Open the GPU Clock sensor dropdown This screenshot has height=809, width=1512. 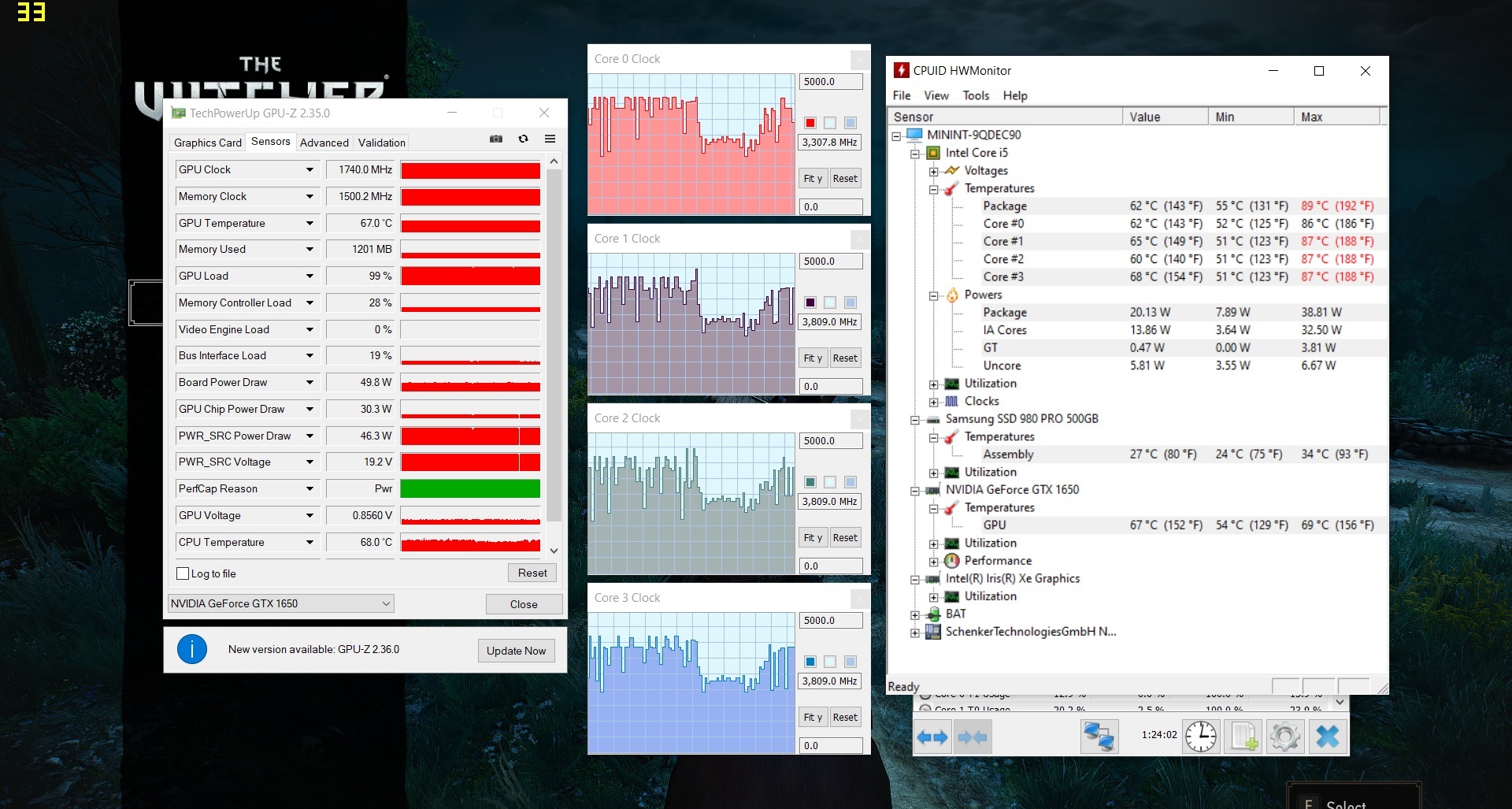coord(309,169)
